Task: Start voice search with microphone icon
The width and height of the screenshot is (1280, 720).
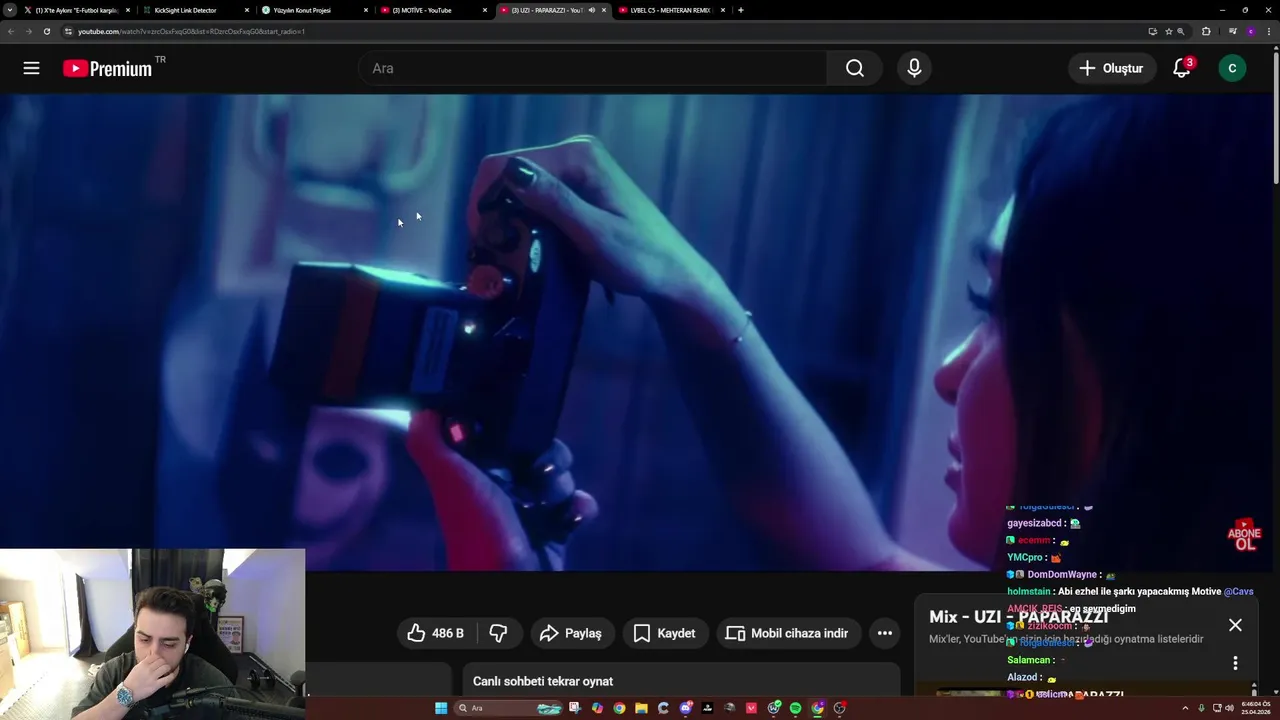Action: point(914,68)
